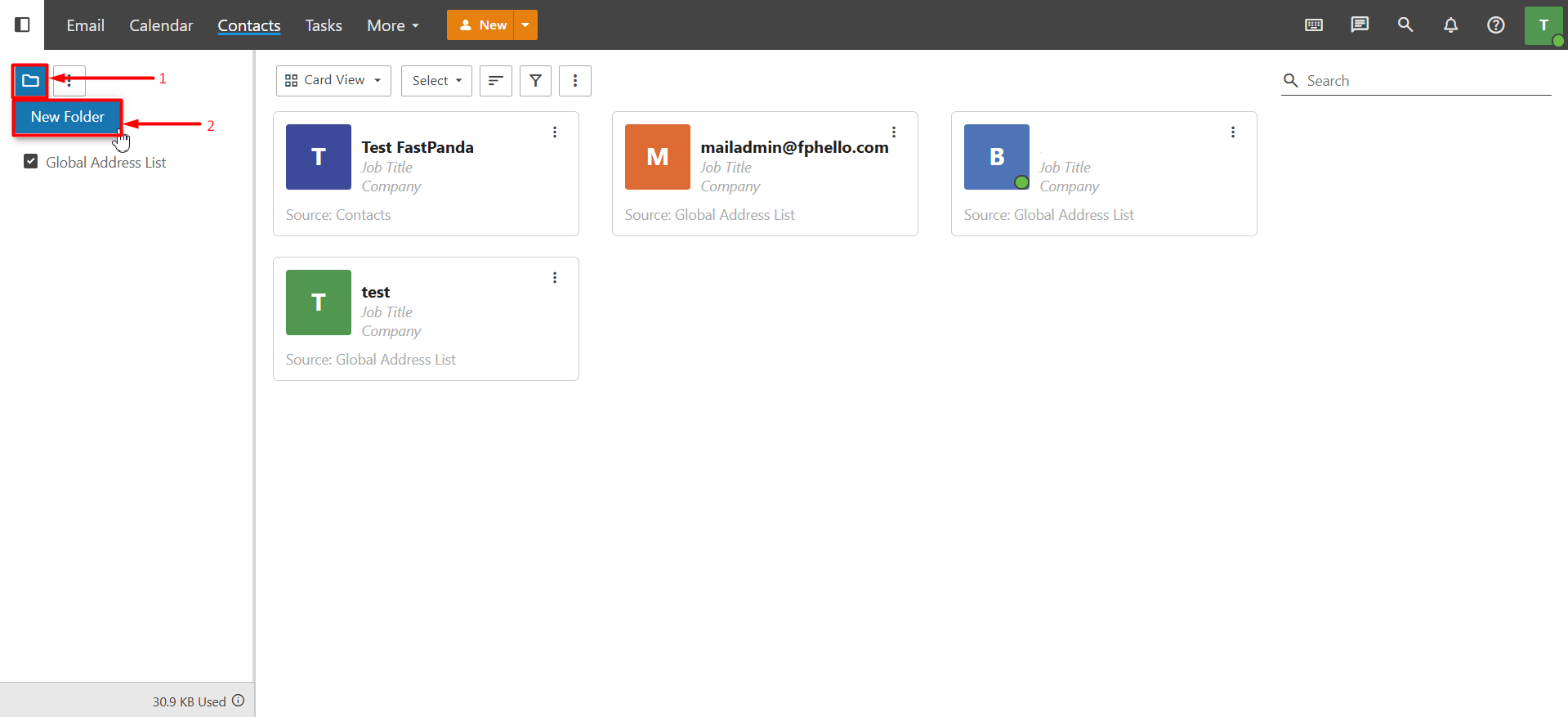This screenshot has height=717, width=1568.
Task: Select Global Address List folder label
Action: (x=106, y=162)
